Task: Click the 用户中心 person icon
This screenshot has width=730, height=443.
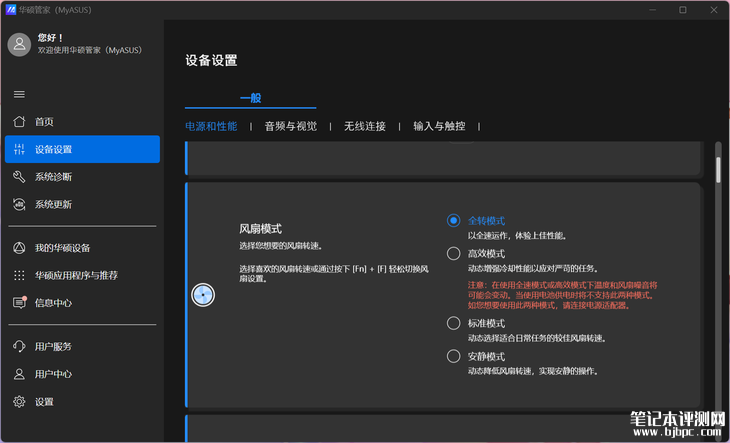Action: [19, 374]
